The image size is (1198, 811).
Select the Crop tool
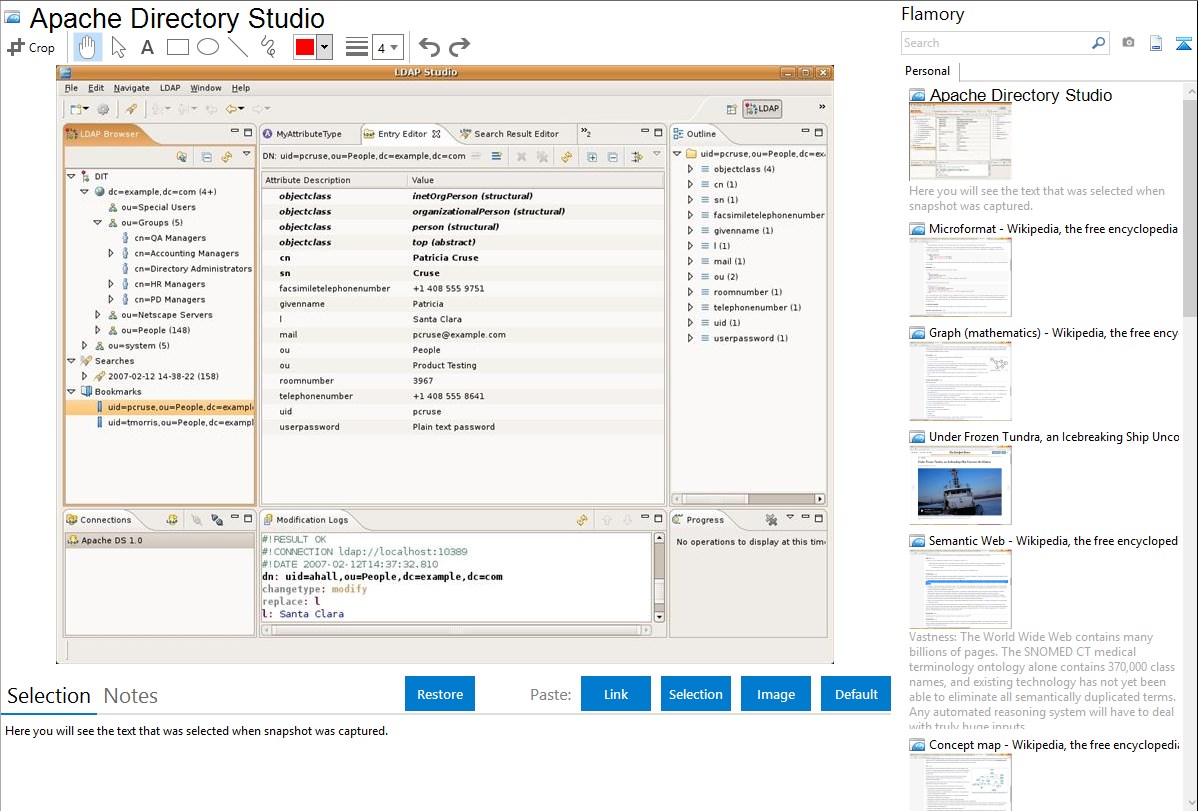[32, 47]
